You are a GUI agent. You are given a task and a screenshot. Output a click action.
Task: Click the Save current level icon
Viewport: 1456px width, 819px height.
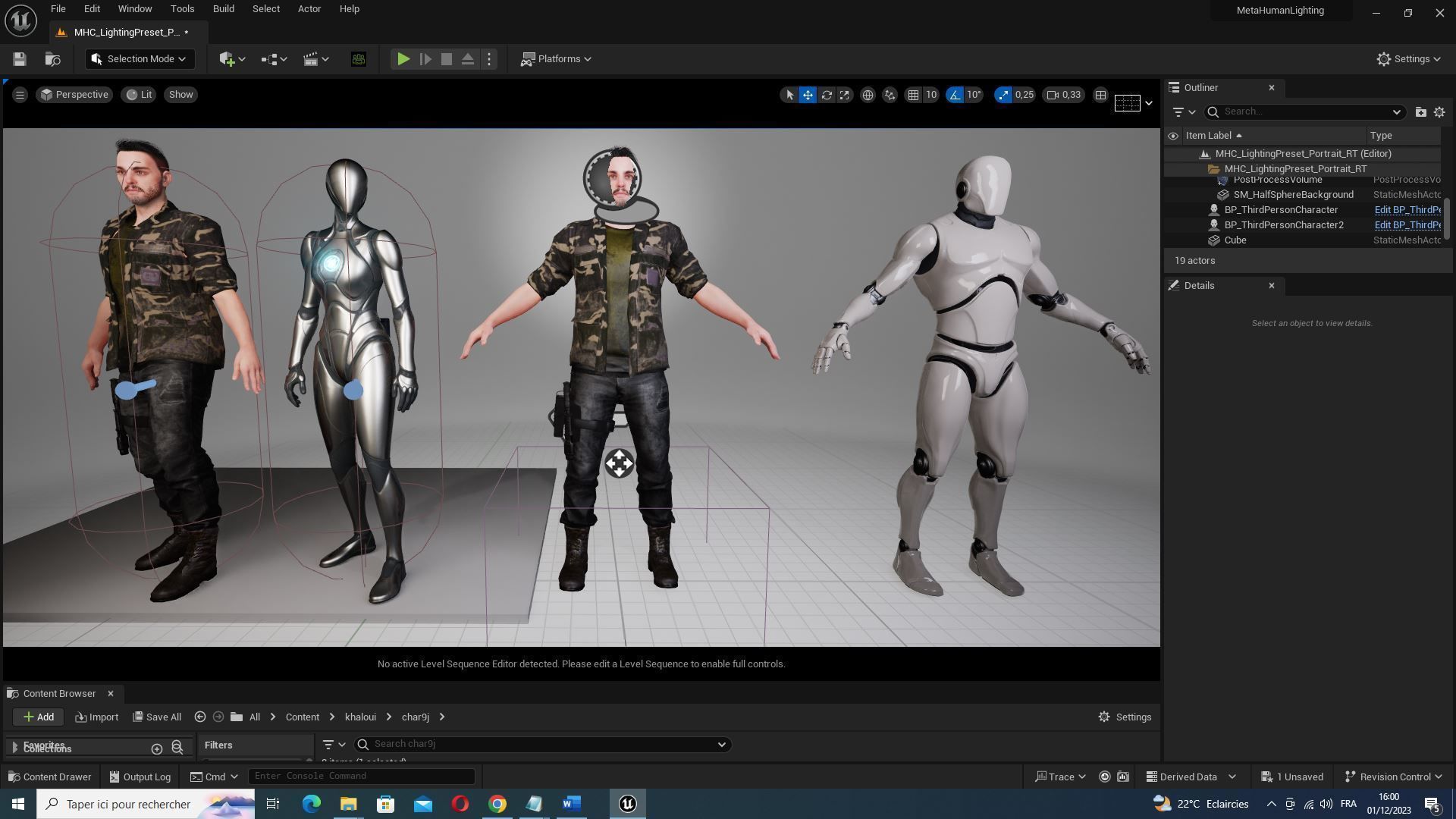(x=20, y=59)
